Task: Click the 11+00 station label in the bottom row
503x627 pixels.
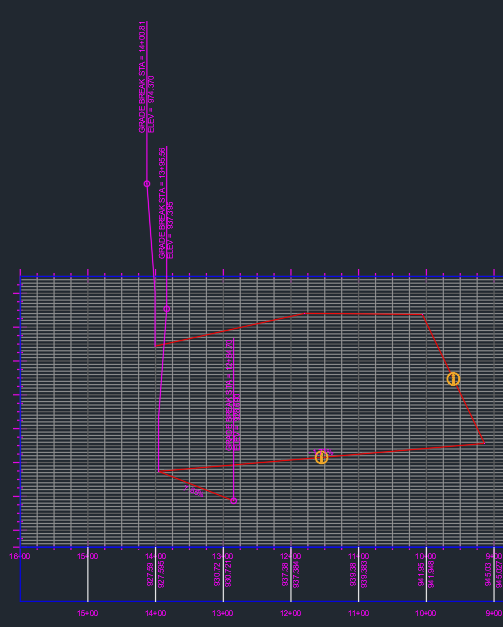Action: click(x=359, y=613)
